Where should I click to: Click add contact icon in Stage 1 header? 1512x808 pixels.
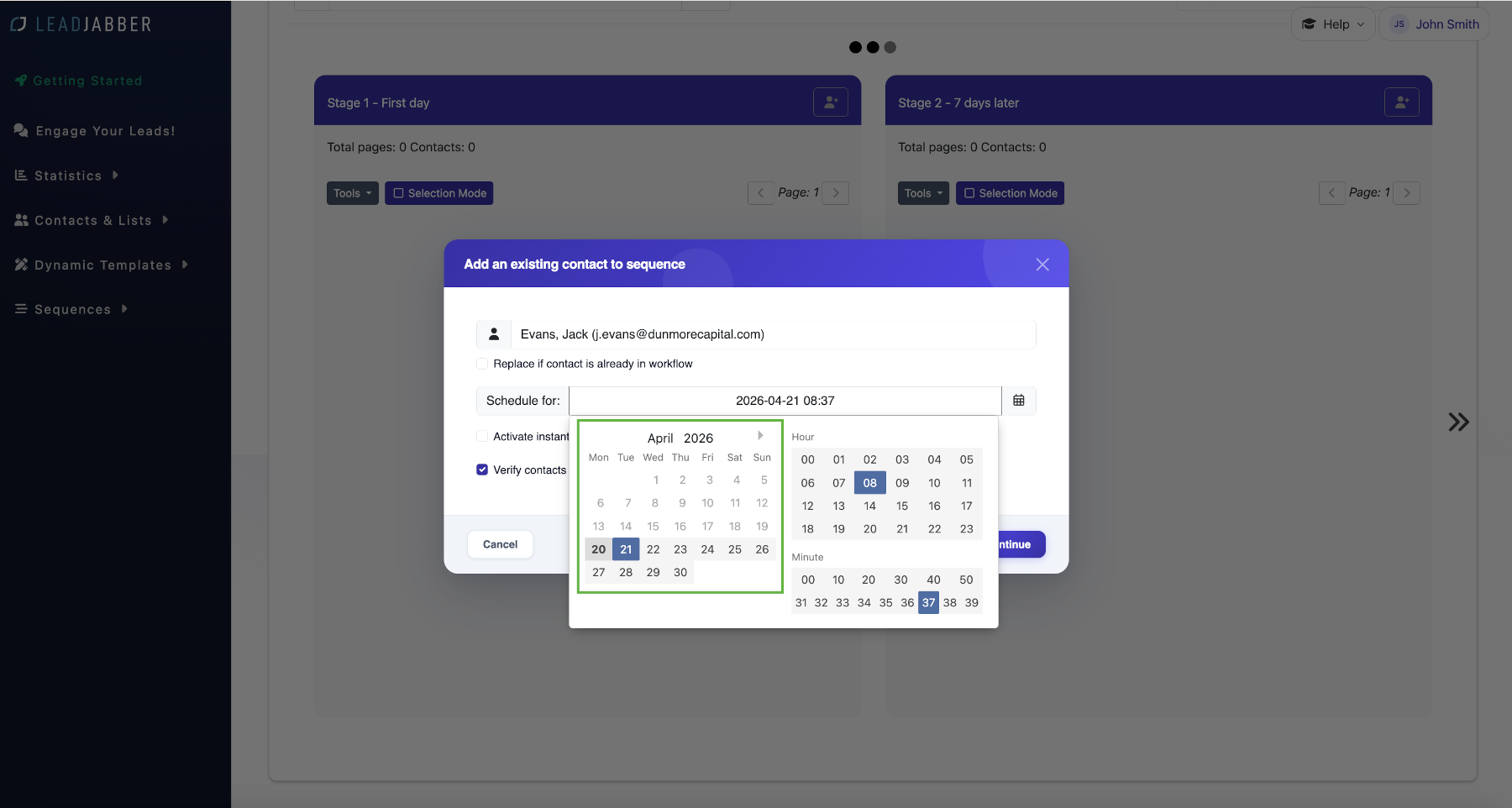click(x=830, y=102)
